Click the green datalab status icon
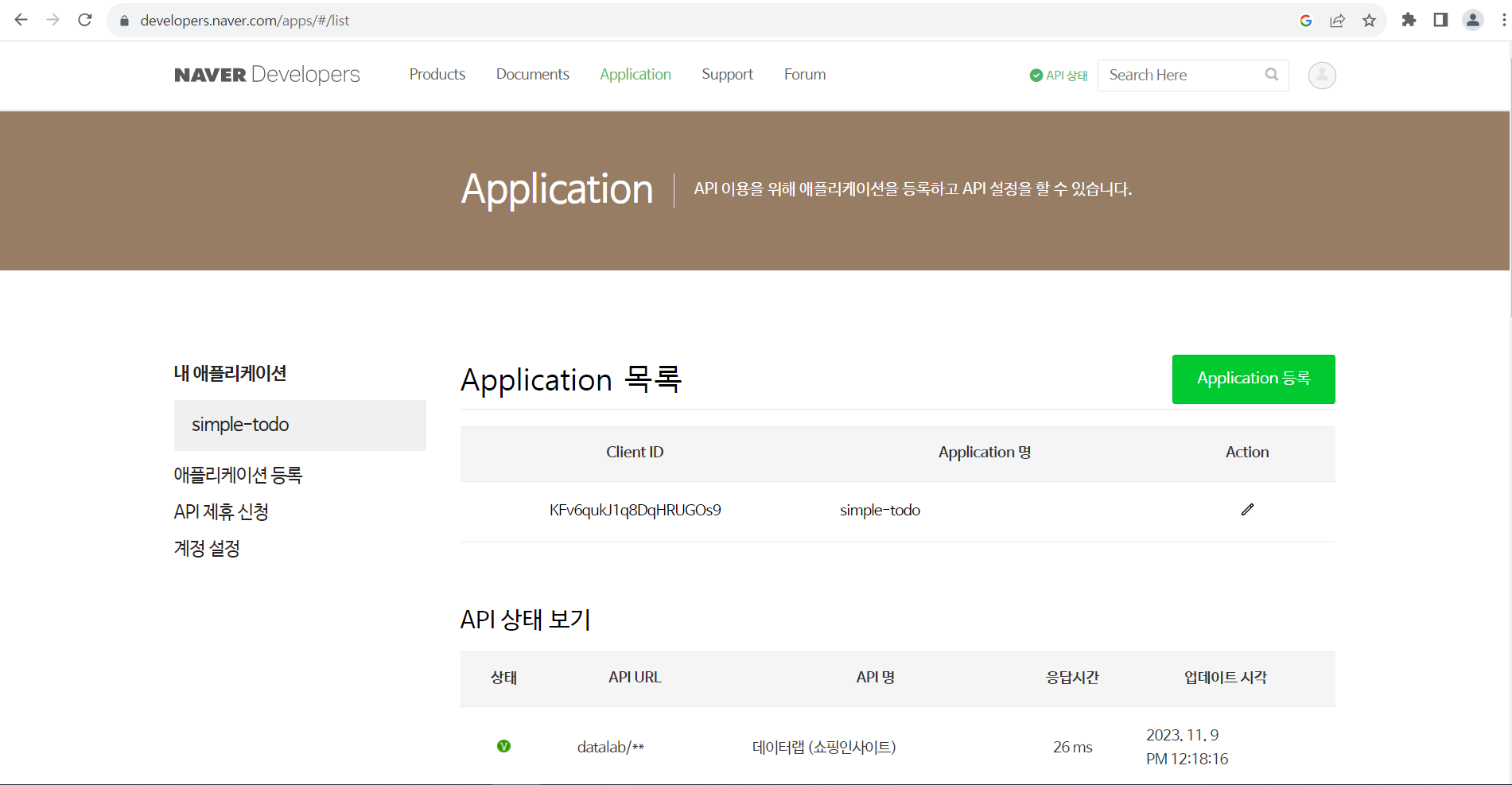Viewport: 1512px width, 785px height. coord(503,746)
